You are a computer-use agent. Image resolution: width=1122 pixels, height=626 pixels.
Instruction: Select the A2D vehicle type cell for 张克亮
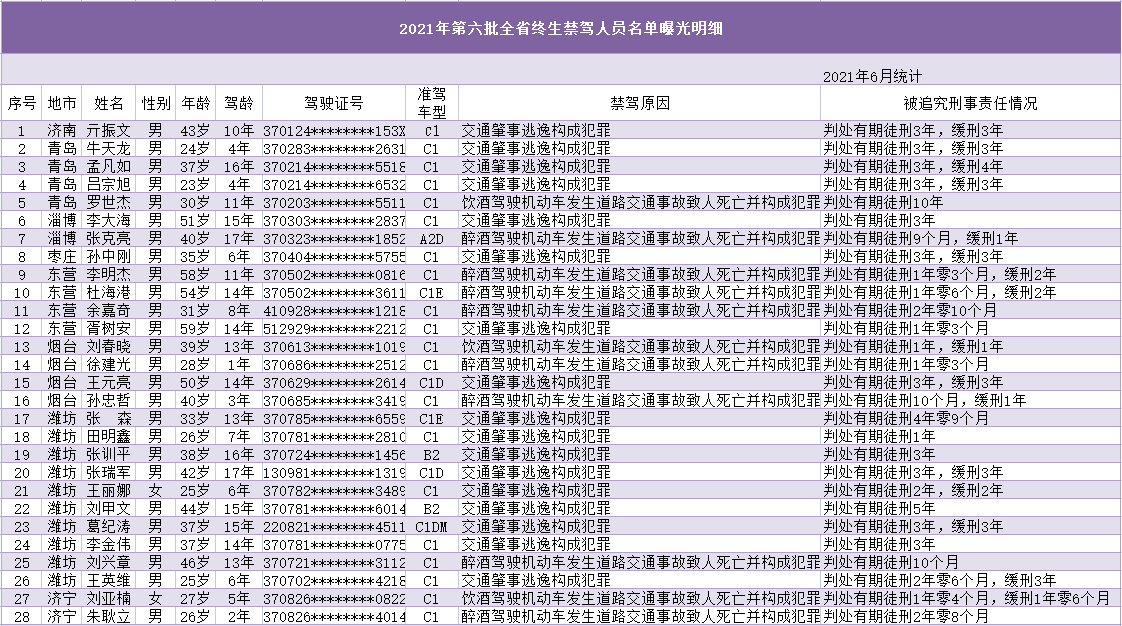pos(433,238)
